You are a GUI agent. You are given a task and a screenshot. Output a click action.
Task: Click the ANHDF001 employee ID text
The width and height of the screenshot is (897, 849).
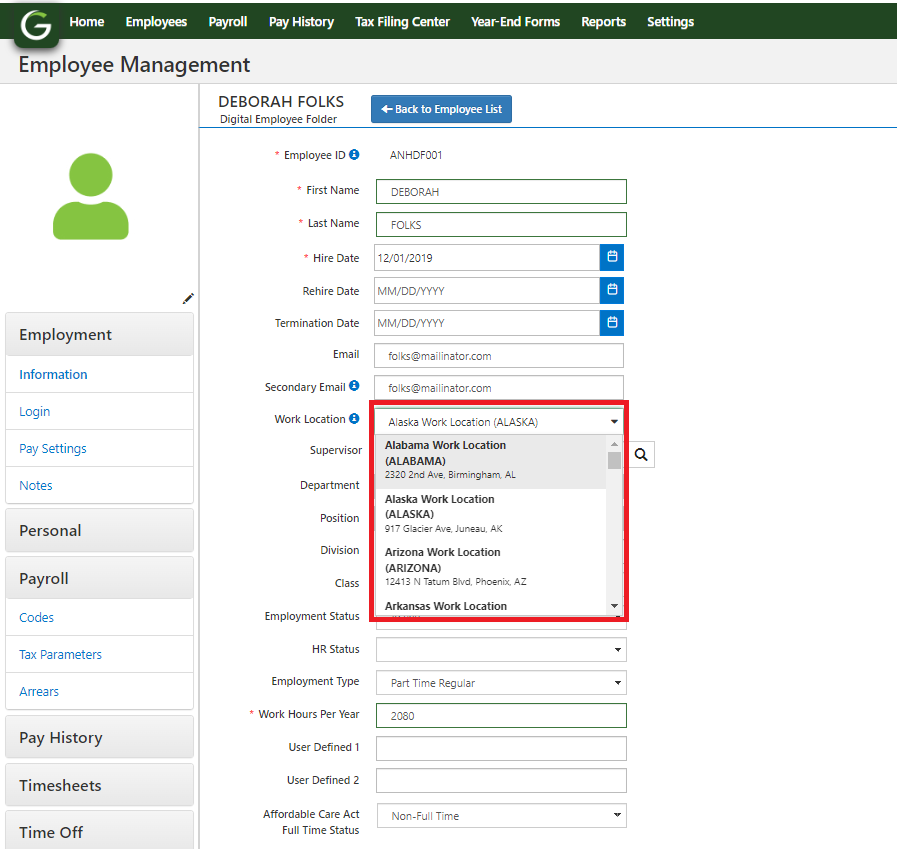coord(416,155)
